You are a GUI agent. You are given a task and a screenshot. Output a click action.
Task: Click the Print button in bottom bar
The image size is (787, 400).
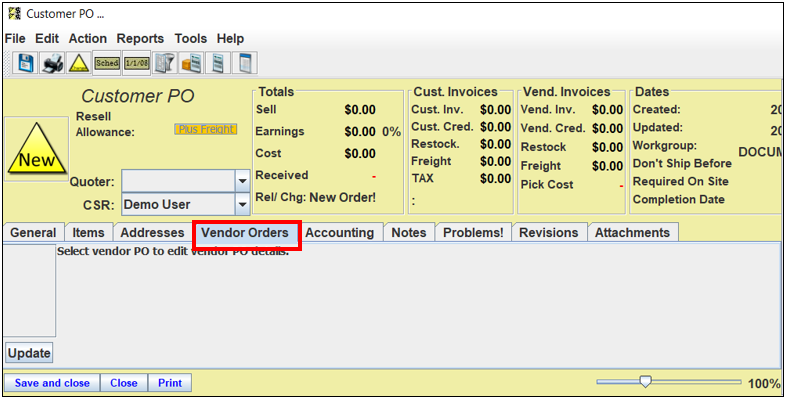tap(170, 383)
